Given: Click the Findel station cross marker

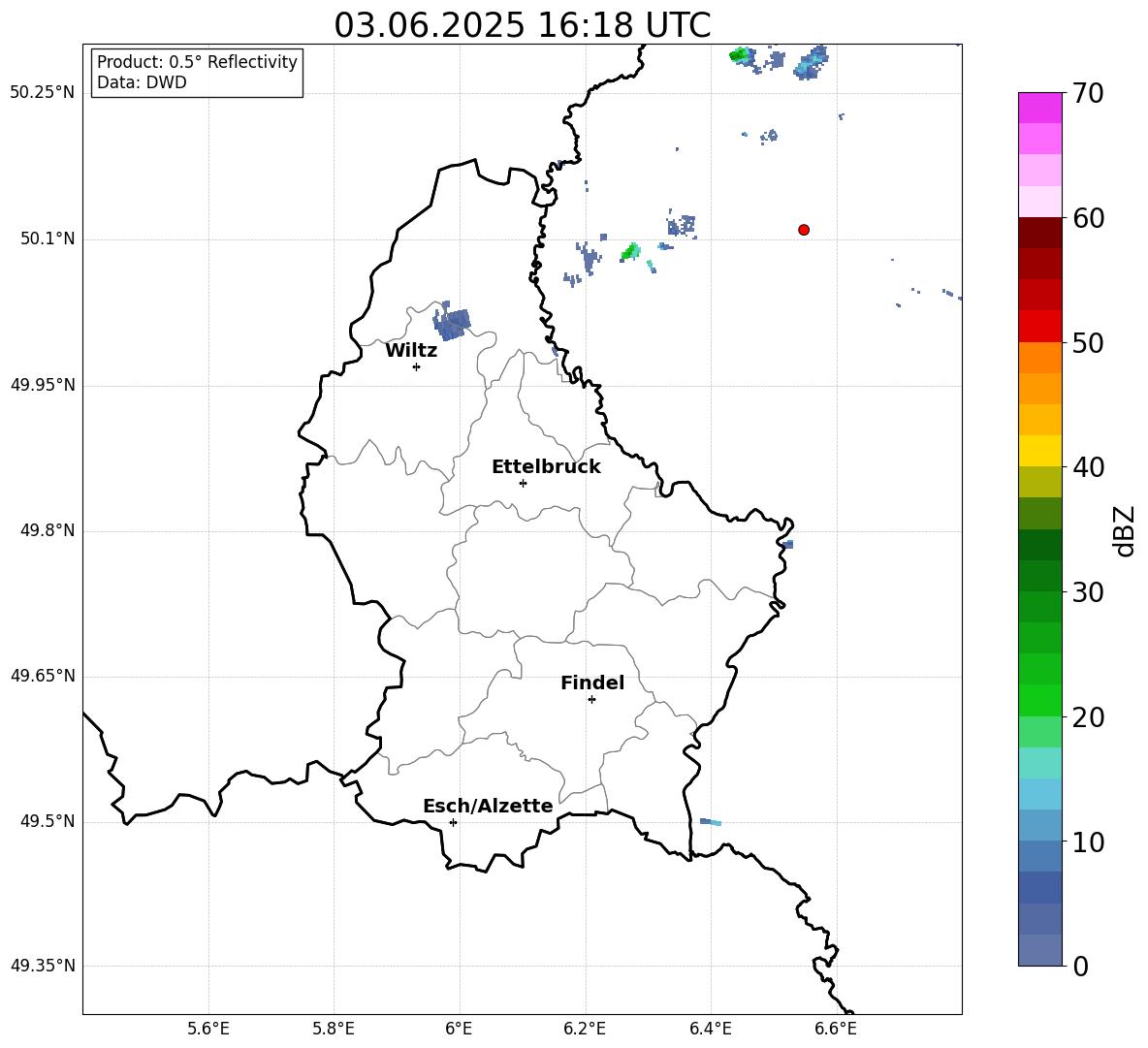Looking at the screenshot, I should click(x=591, y=700).
